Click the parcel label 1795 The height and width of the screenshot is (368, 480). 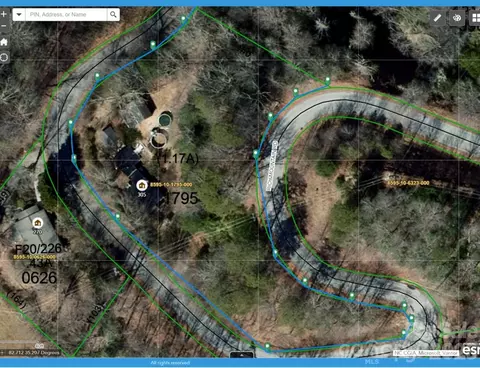[x=181, y=198]
